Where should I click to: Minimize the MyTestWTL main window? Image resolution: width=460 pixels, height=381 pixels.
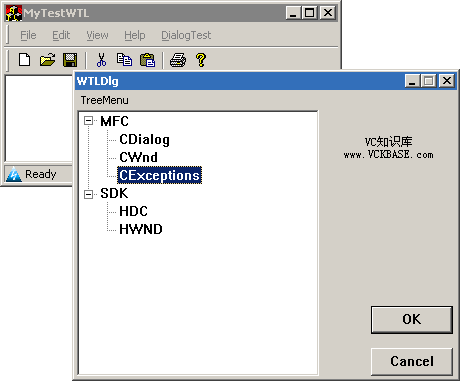tap(293, 13)
